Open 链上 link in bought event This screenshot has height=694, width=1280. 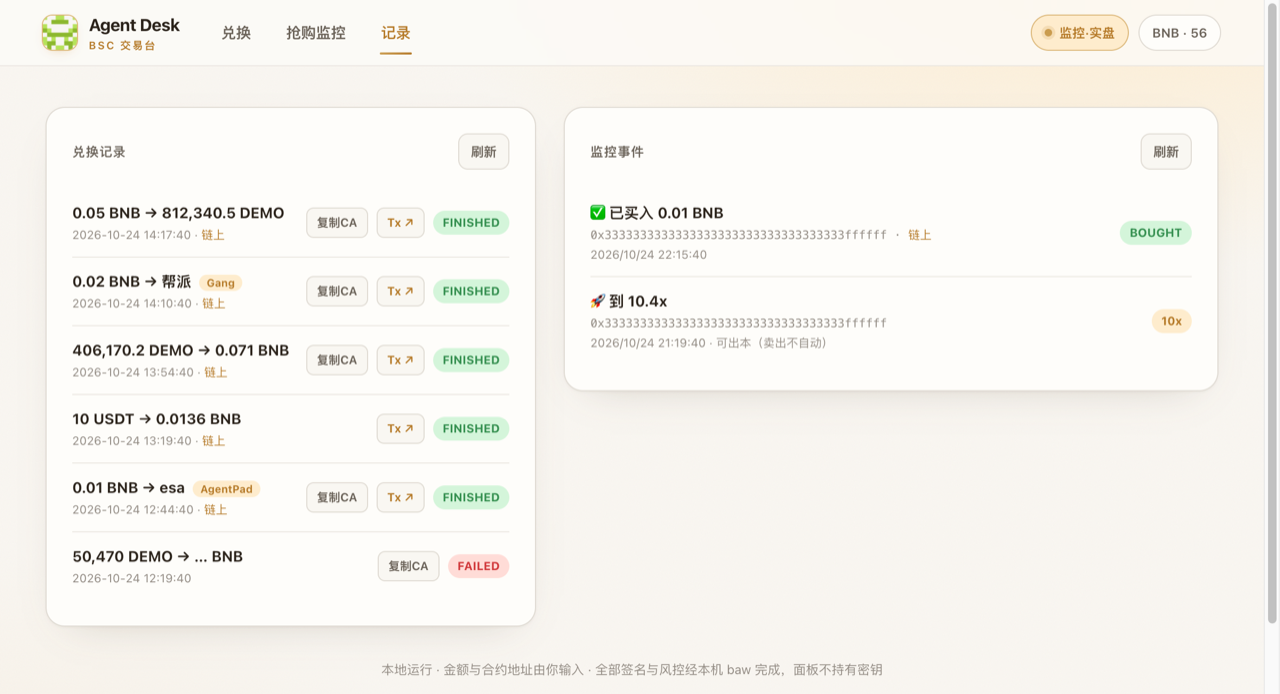pyautogui.click(x=919, y=235)
